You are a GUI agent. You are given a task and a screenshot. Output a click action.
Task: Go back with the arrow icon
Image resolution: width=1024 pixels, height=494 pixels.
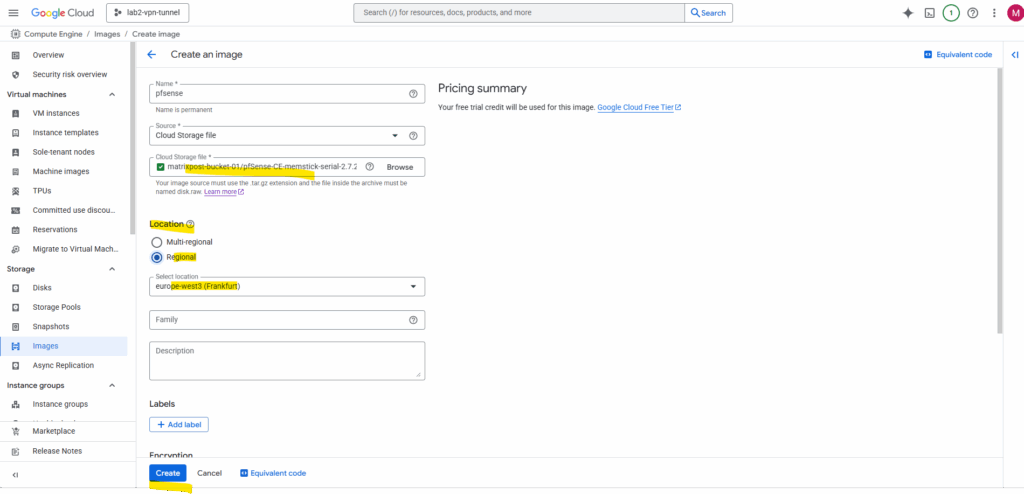[x=152, y=54]
